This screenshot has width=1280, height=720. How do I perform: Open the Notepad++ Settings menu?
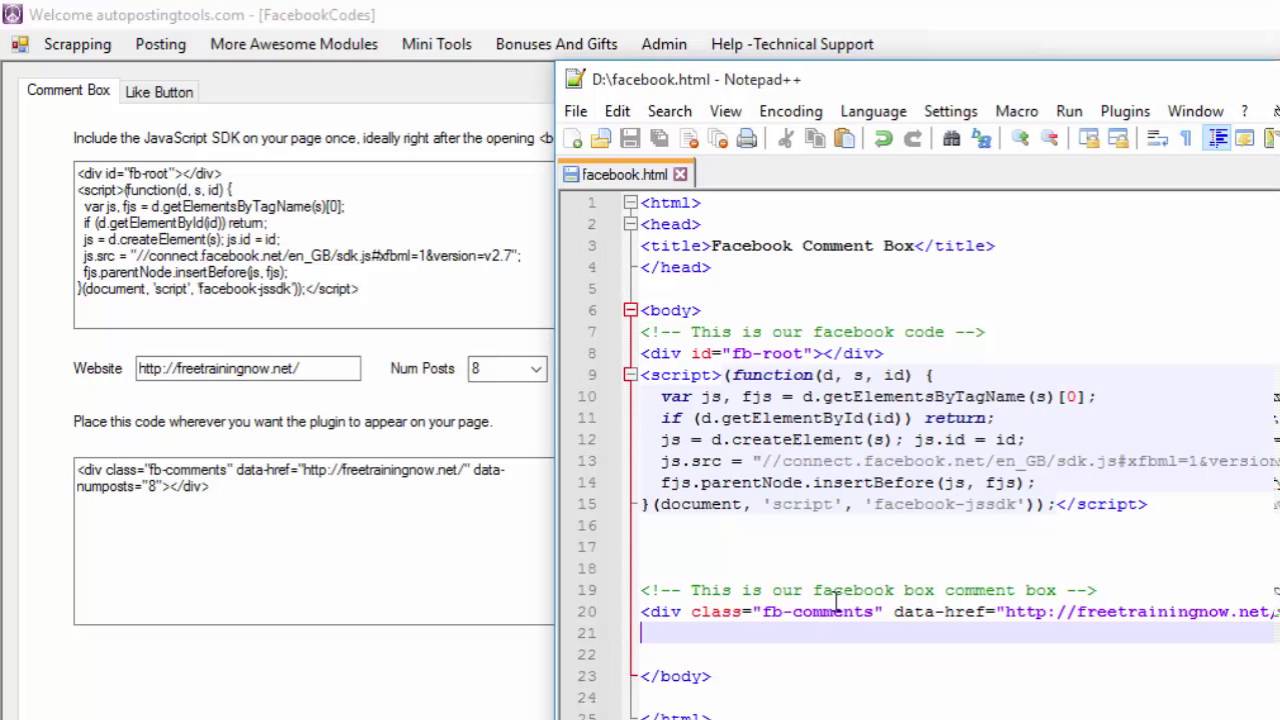click(x=950, y=111)
